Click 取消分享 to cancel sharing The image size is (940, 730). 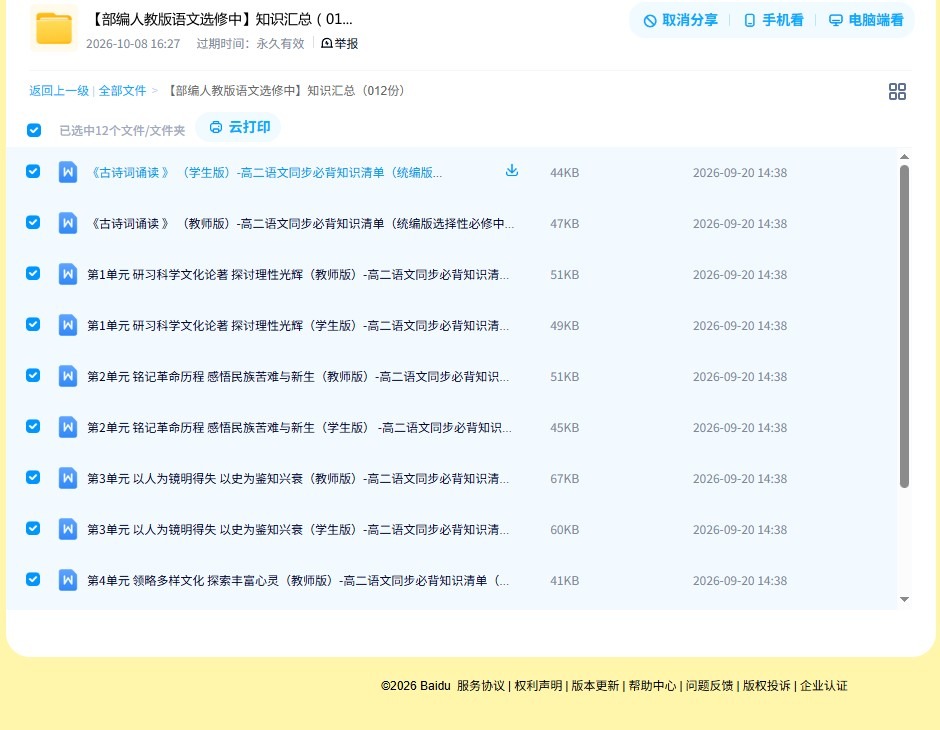[x=680, y=20]
